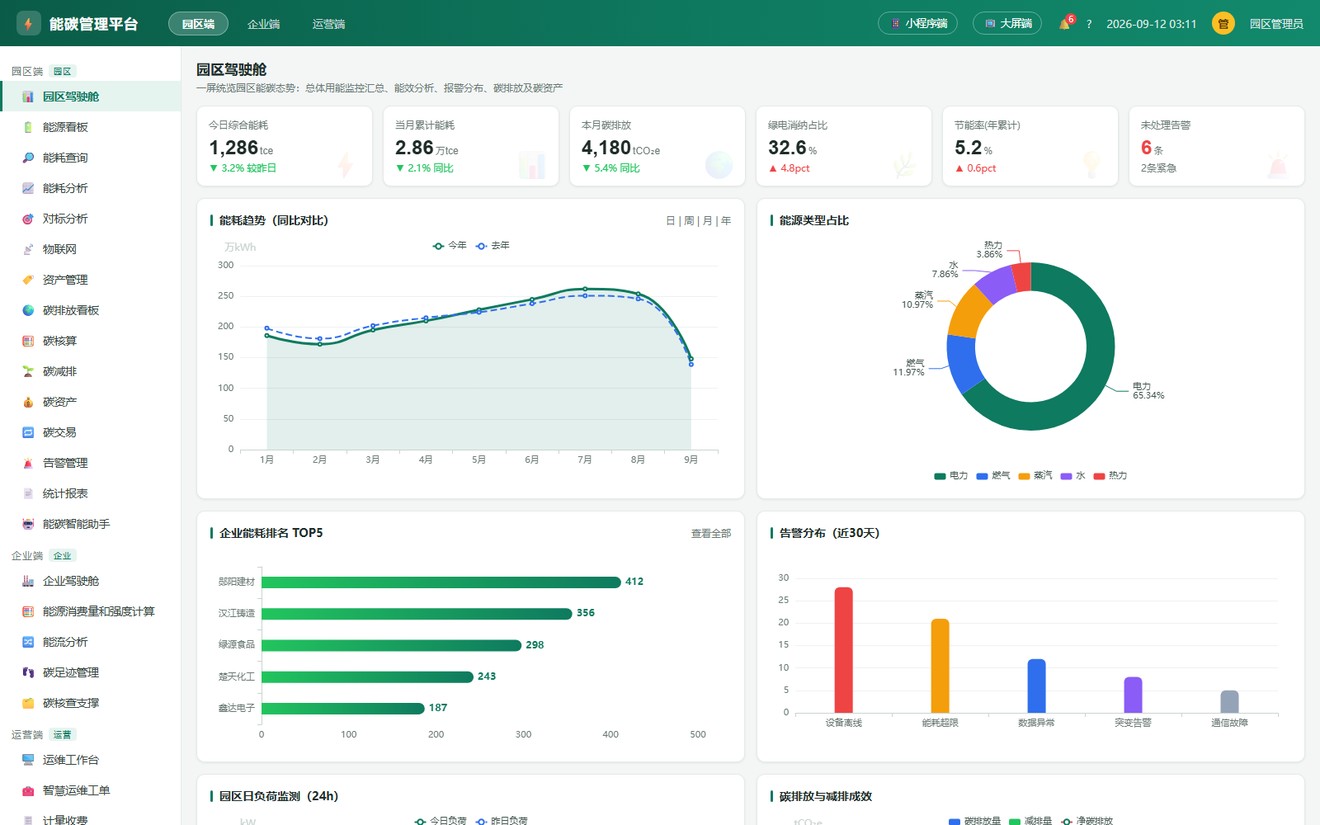The width and height of the screenshot is (1320, 825).
Task: Open 运维工作台 in the sidebar
Action: click(90, 760)
